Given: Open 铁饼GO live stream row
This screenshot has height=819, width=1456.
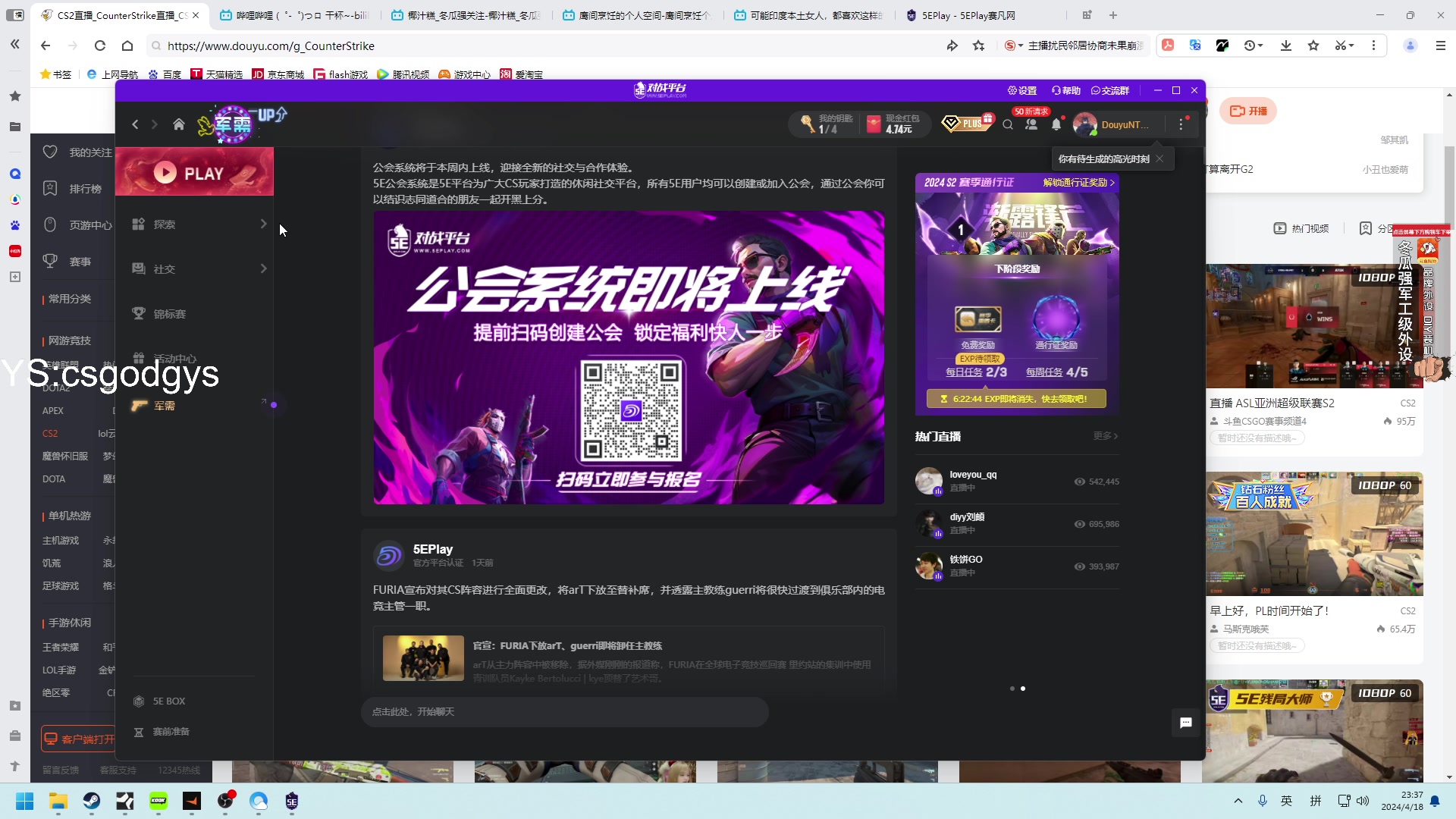Looking at the screenshot, I should click(1016, 566).
